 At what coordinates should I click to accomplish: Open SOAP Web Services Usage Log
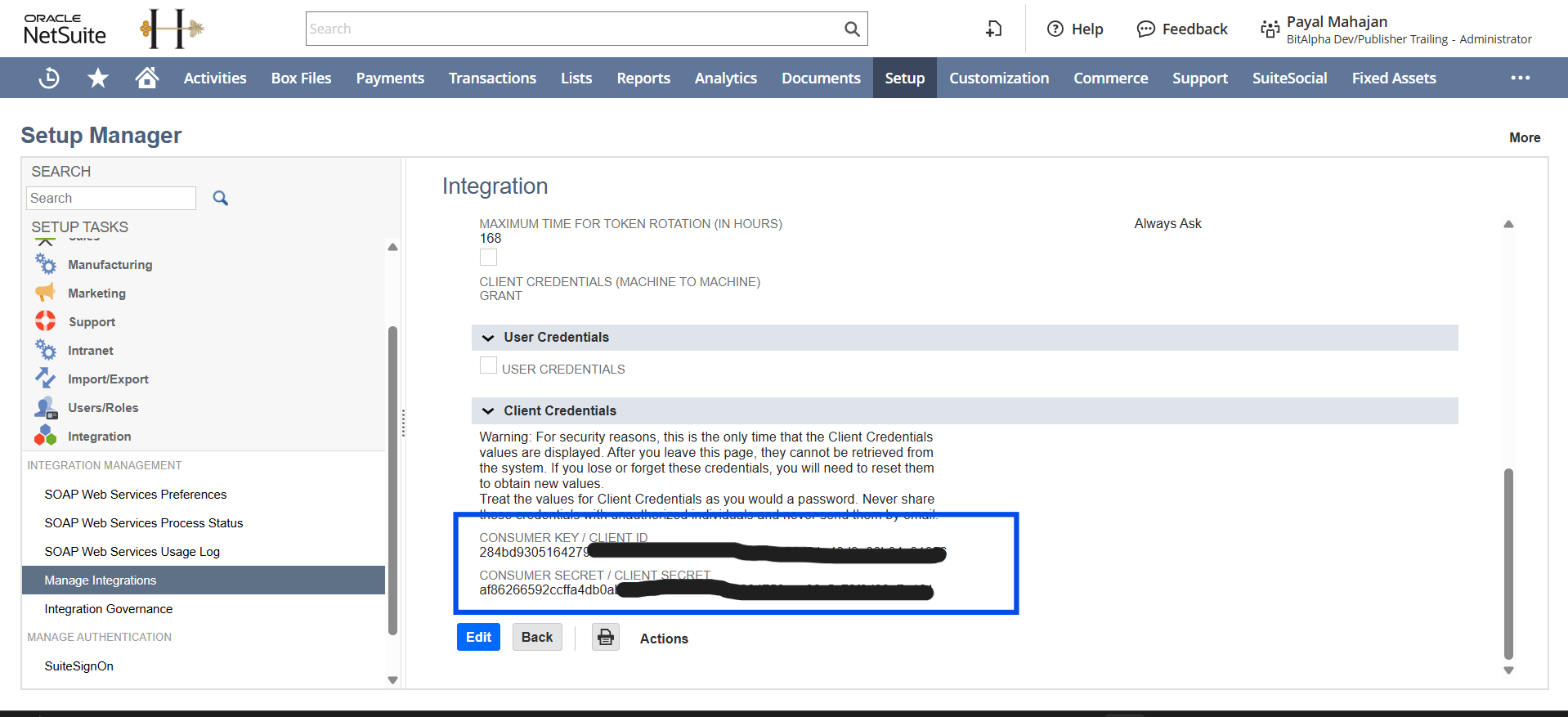tap(132, 552)
